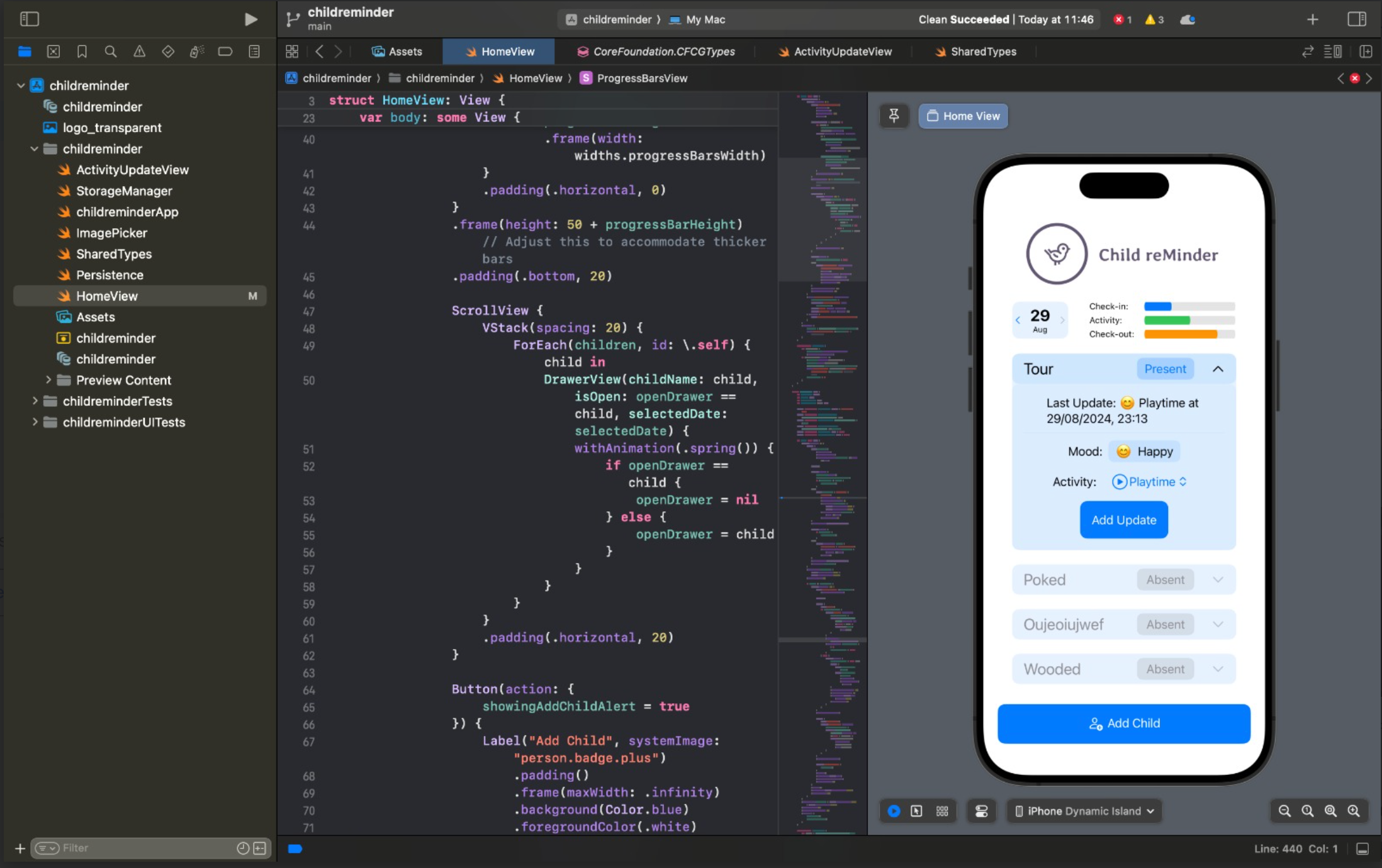Open the iPhone Dynamic Island device dropdown

1084,811
